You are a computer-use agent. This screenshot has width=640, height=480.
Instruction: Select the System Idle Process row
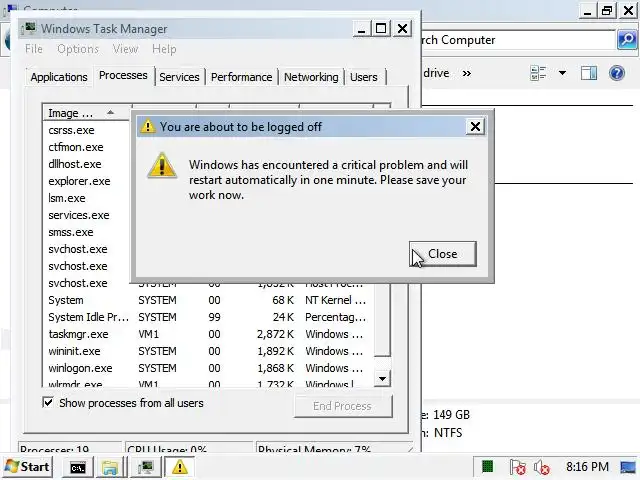208,317
